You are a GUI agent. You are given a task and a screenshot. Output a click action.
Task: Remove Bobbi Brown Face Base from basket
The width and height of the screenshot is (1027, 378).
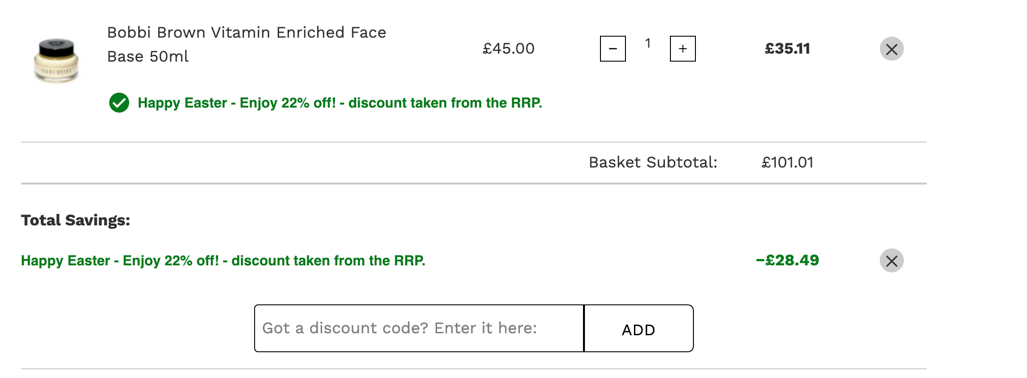[891, 48]
